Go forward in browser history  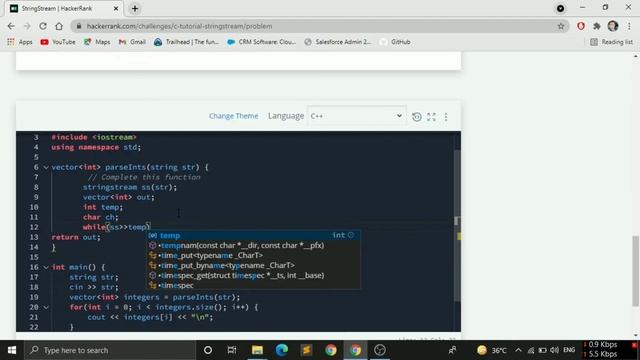pos(27,26)
